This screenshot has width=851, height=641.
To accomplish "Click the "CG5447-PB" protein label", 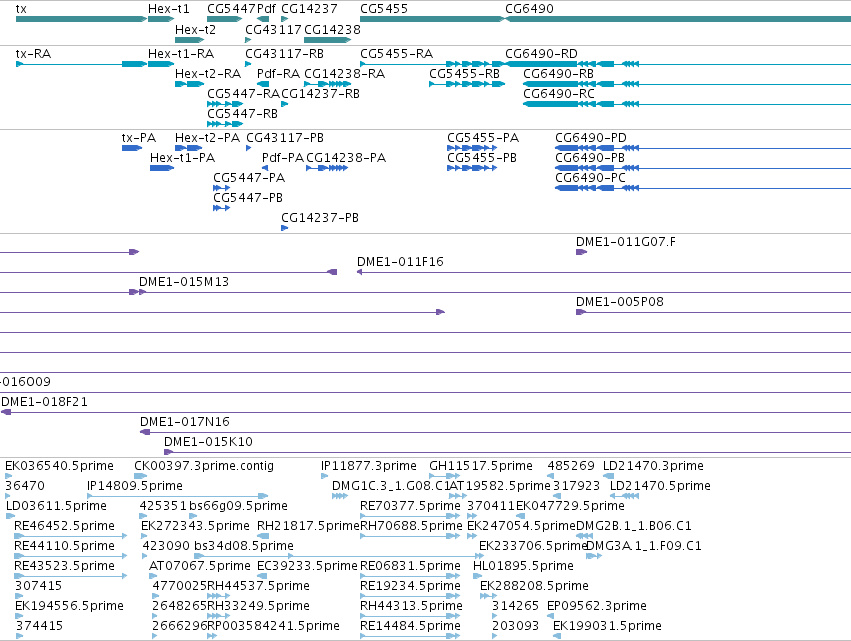I will click(x=248, y=198).
